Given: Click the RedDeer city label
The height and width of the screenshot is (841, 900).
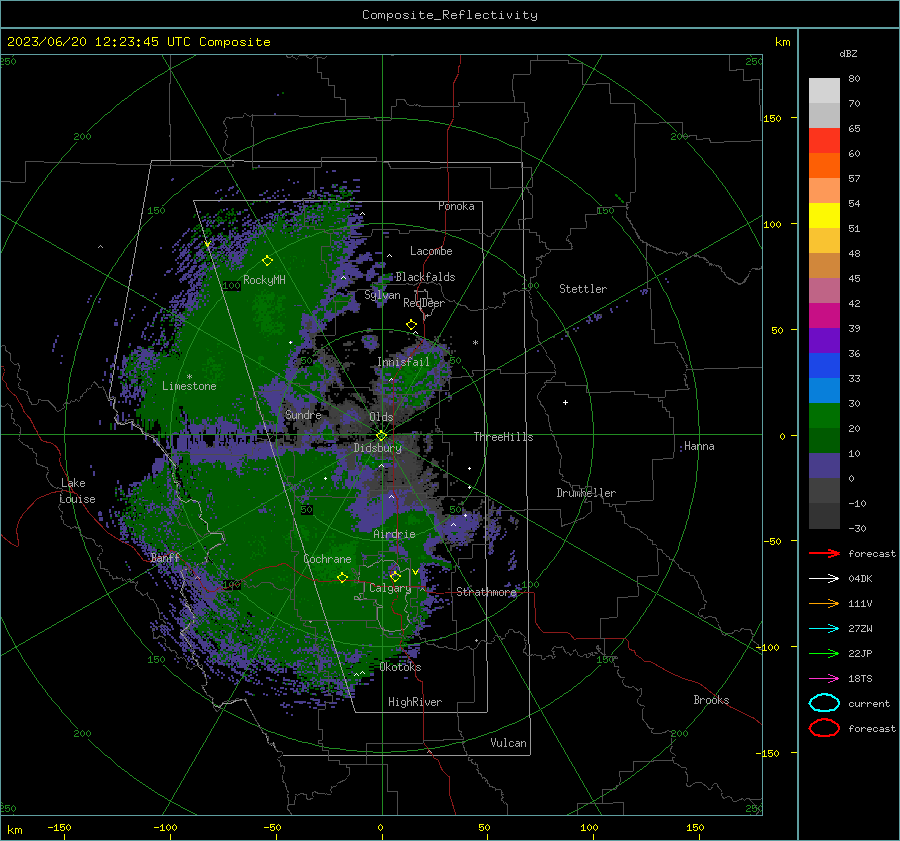Looking at the screenshot, I should 424,303.
